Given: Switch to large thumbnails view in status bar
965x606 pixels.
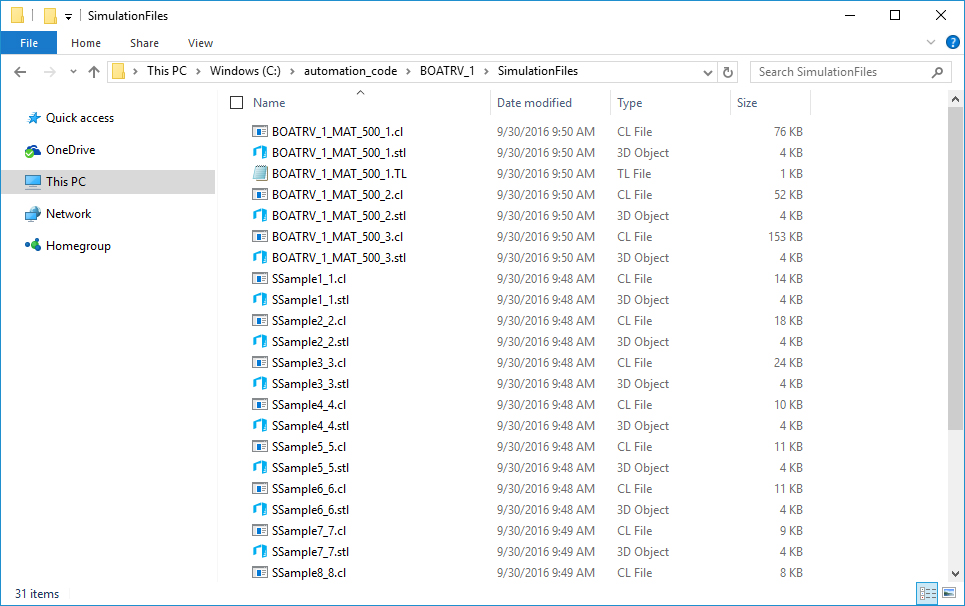Looking at the screenshot, I should [949, 593].
